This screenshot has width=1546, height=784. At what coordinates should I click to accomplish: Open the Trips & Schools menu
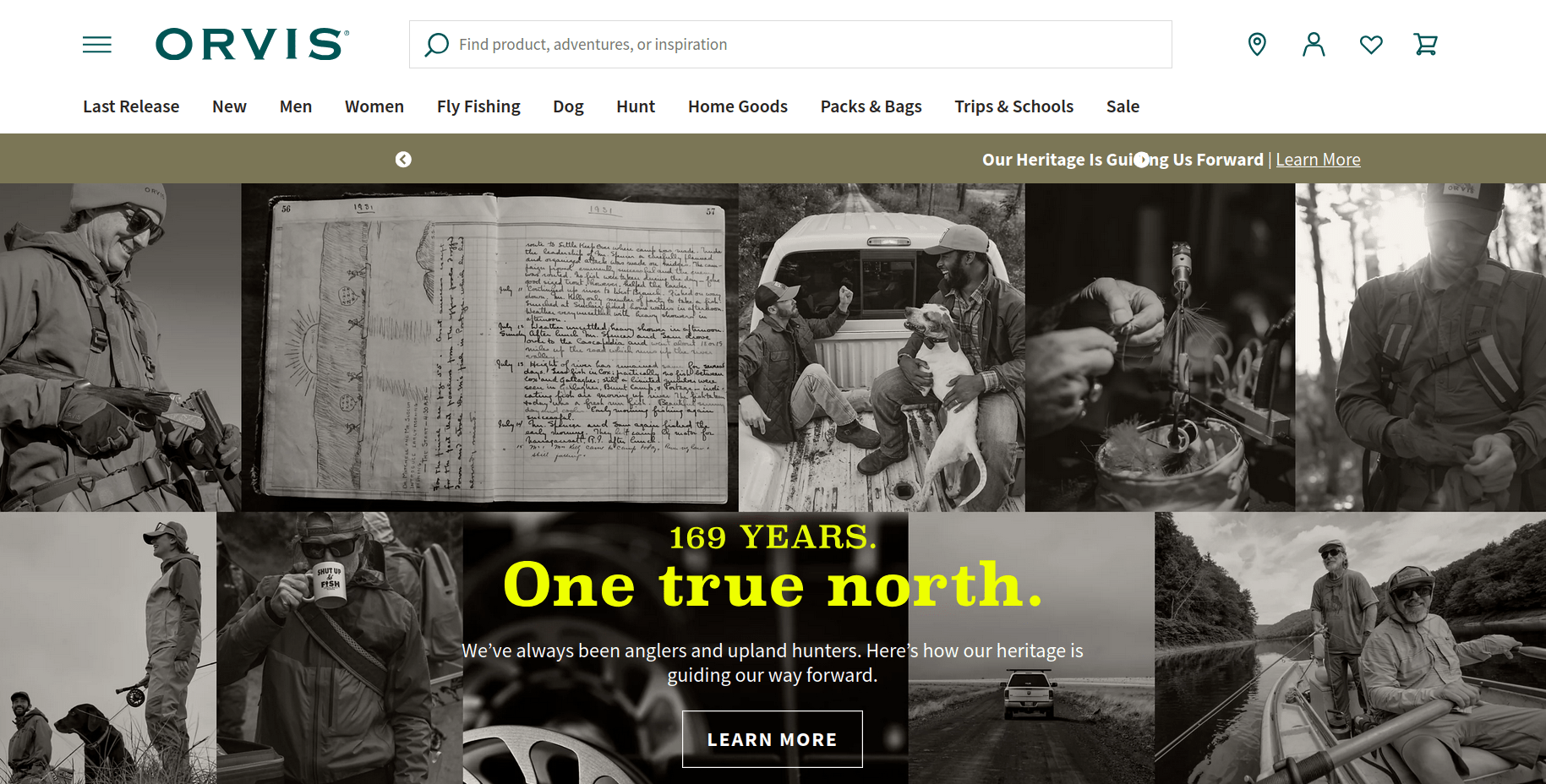(1013, 106)
